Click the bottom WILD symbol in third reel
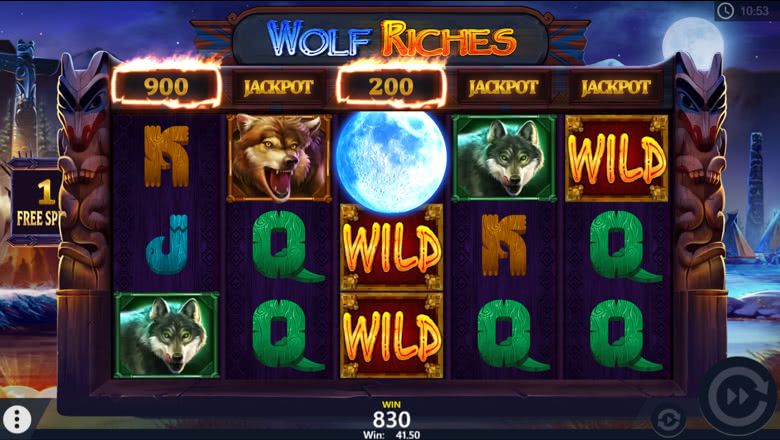This screenshot has height=440, width=780. pyautogui.click(x=391, y=336)
